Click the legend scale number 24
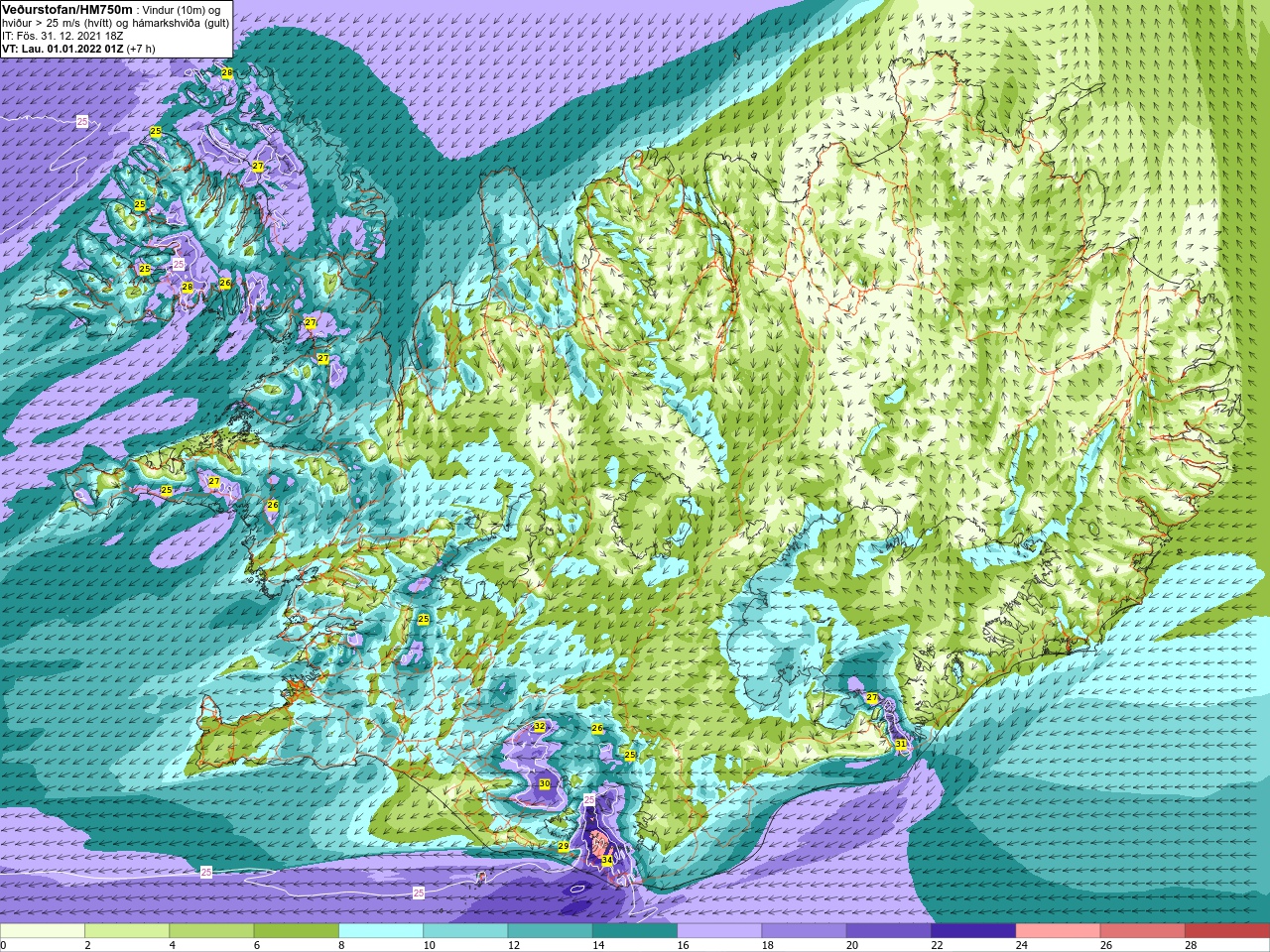Viewport: 1270px width, 952px height. 1021,945
